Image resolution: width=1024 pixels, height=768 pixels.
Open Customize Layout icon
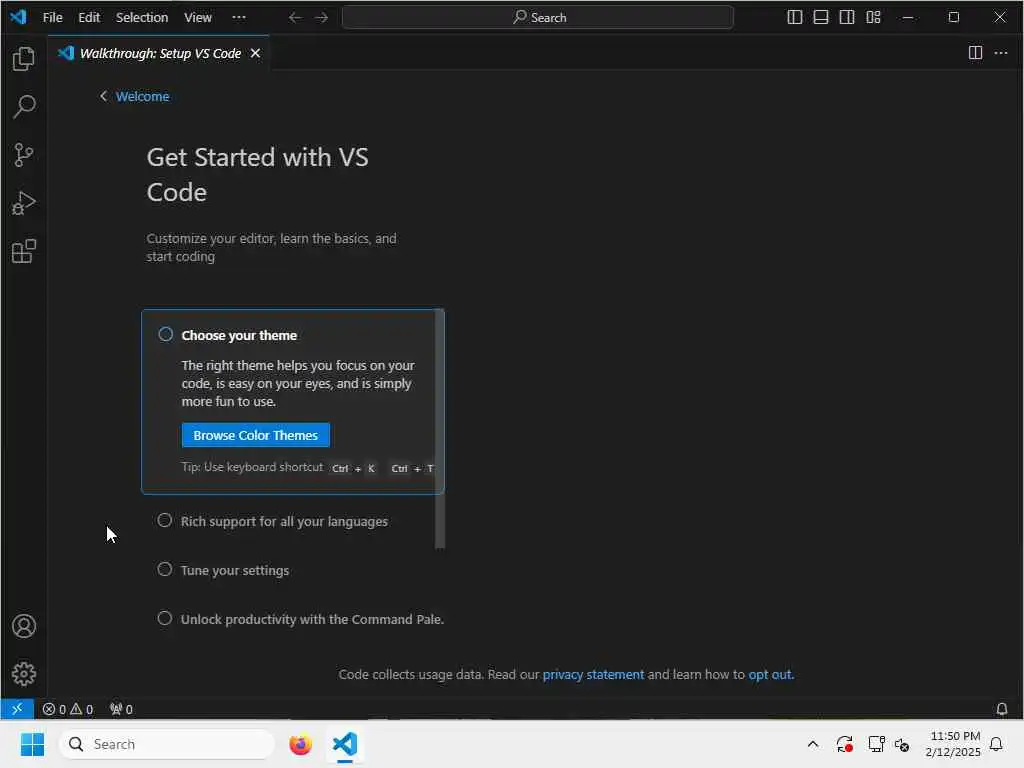873,18
